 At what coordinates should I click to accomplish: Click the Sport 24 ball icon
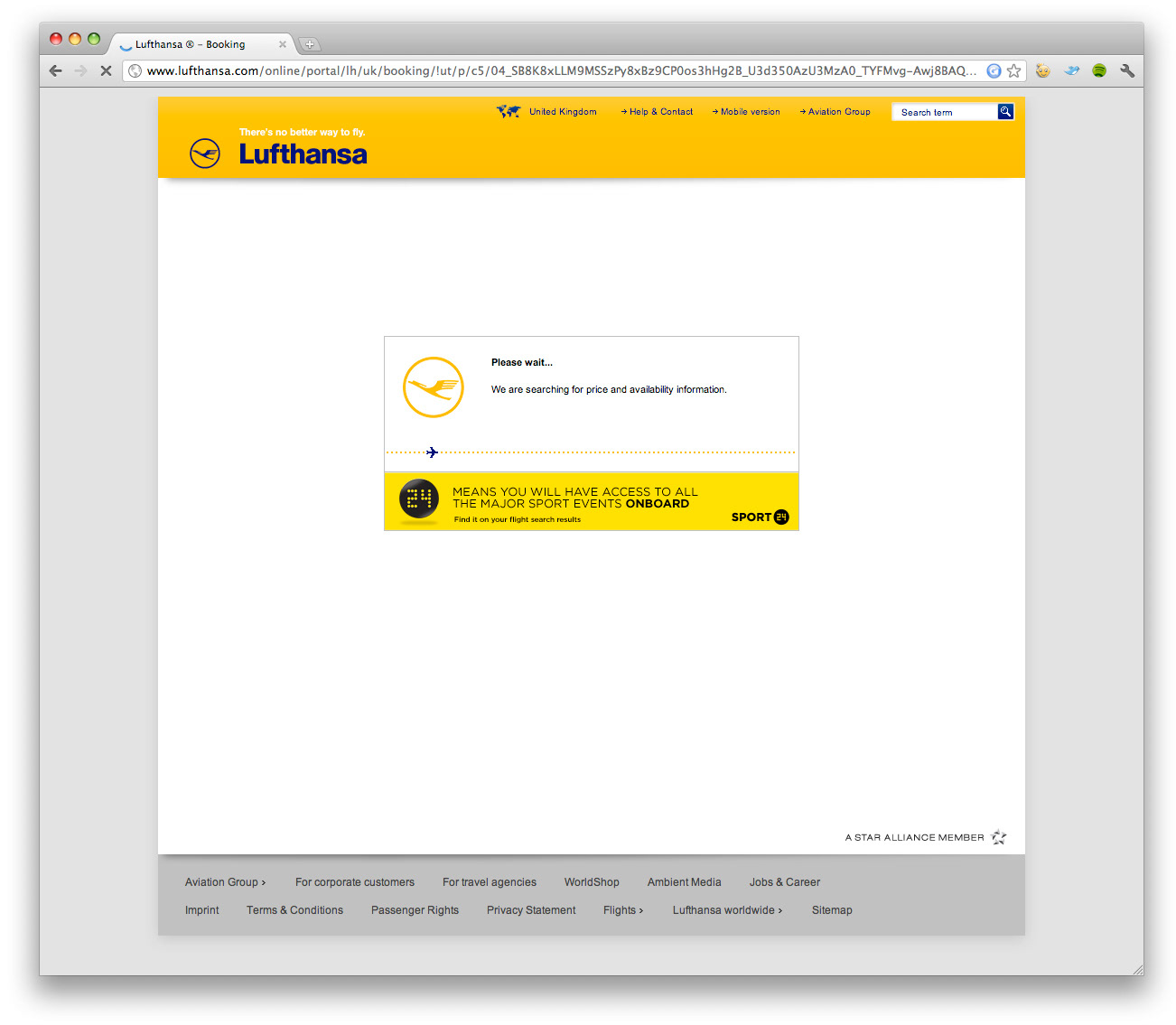[x=419, y=499]
